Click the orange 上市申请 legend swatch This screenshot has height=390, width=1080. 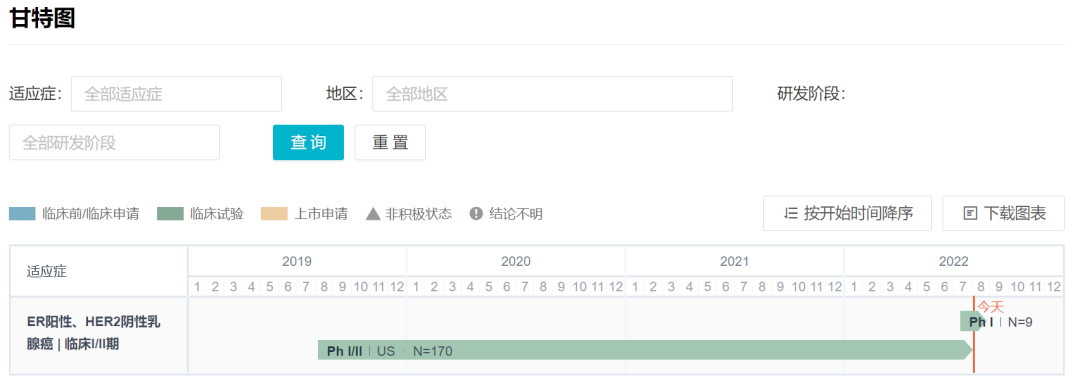pos(274,214)
